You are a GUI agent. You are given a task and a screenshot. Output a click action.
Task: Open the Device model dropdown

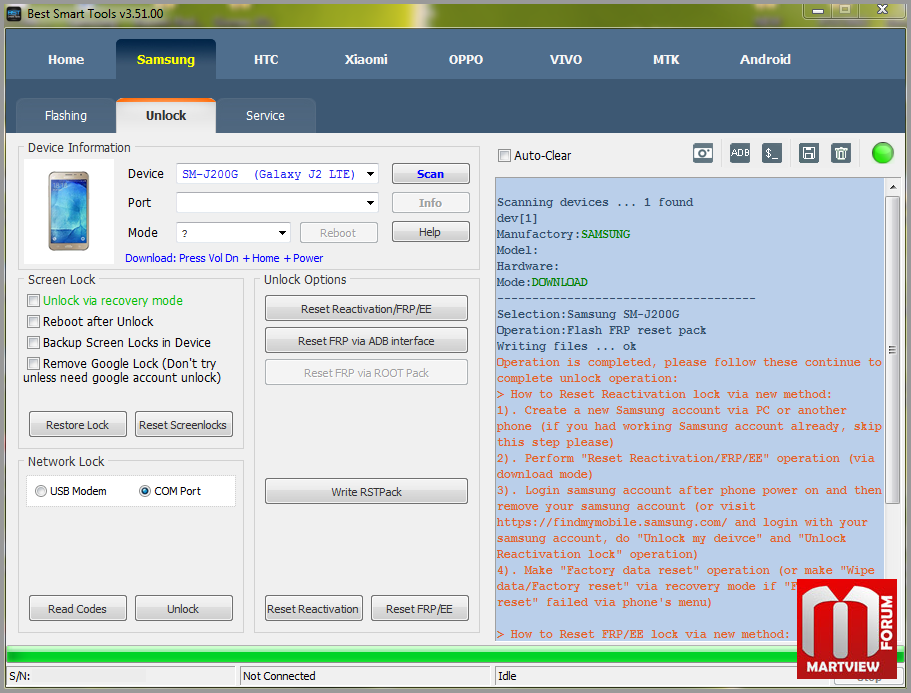pyautogui.click(x=370, y=174)
